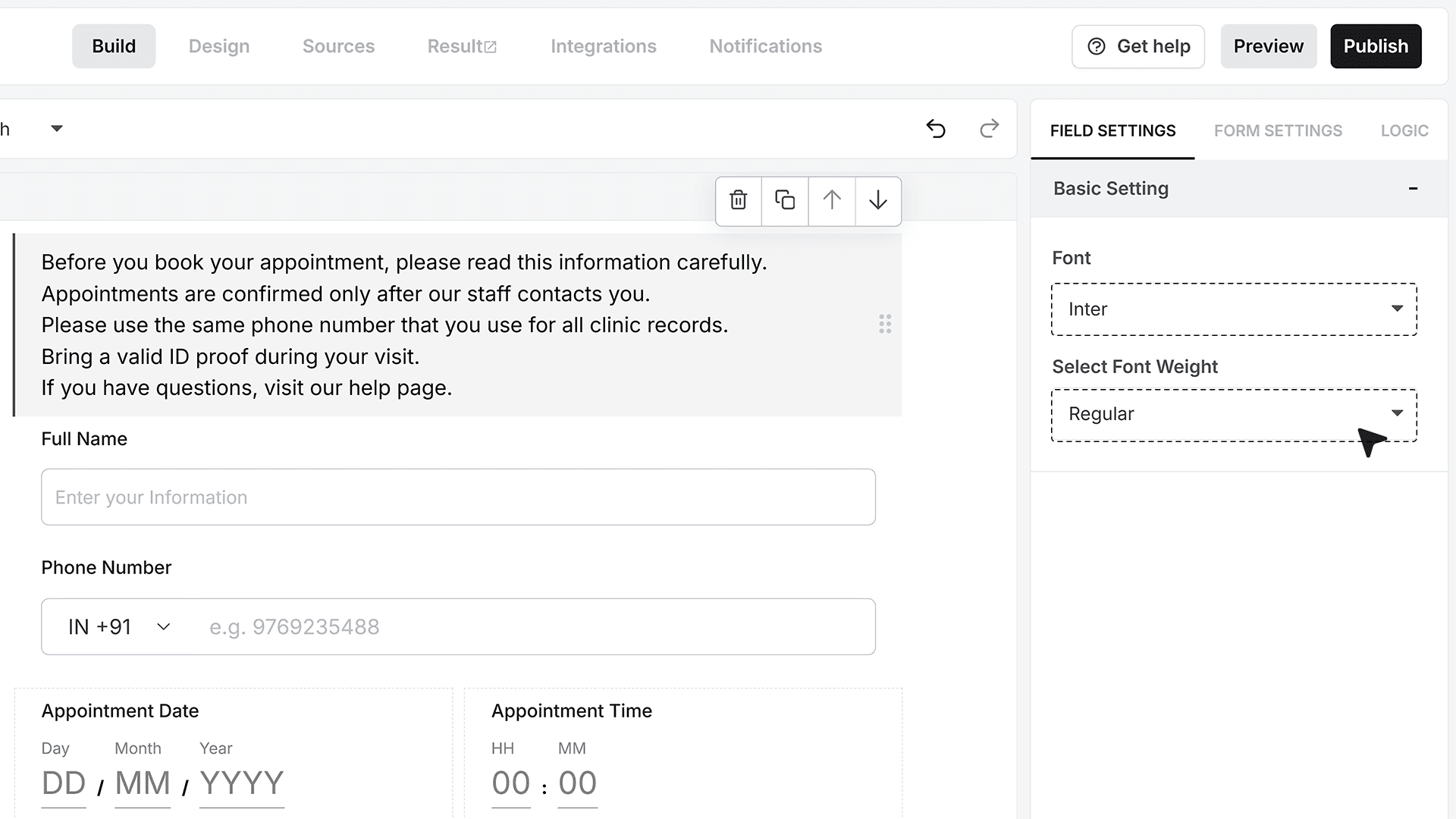The height and width of the screenshot is (819, 1456).
Task: Open the dropdown arrow in the top-left toolbar
Action: (57, 129)
